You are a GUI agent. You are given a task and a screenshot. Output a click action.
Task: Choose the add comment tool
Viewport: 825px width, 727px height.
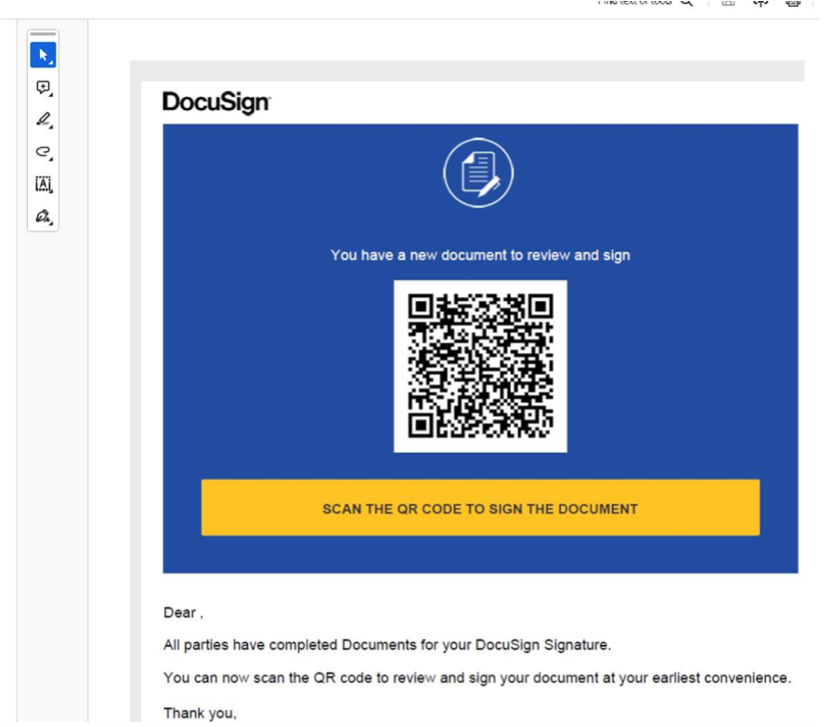click(43, 87)
